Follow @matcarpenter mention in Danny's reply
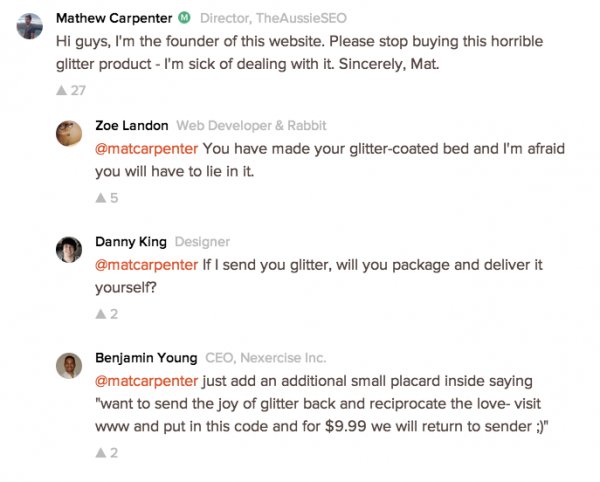 coord(147,265)
